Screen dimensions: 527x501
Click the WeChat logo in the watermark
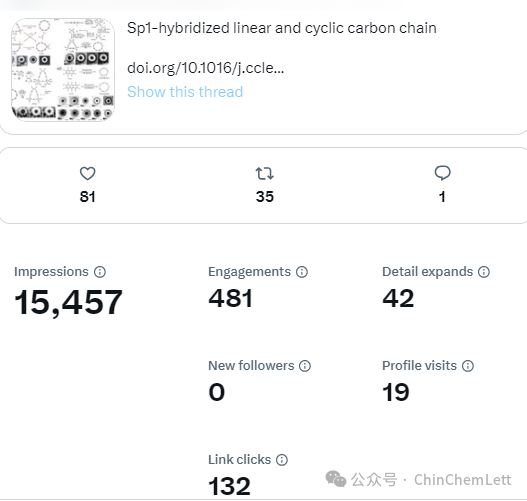(x=335, y=478)
